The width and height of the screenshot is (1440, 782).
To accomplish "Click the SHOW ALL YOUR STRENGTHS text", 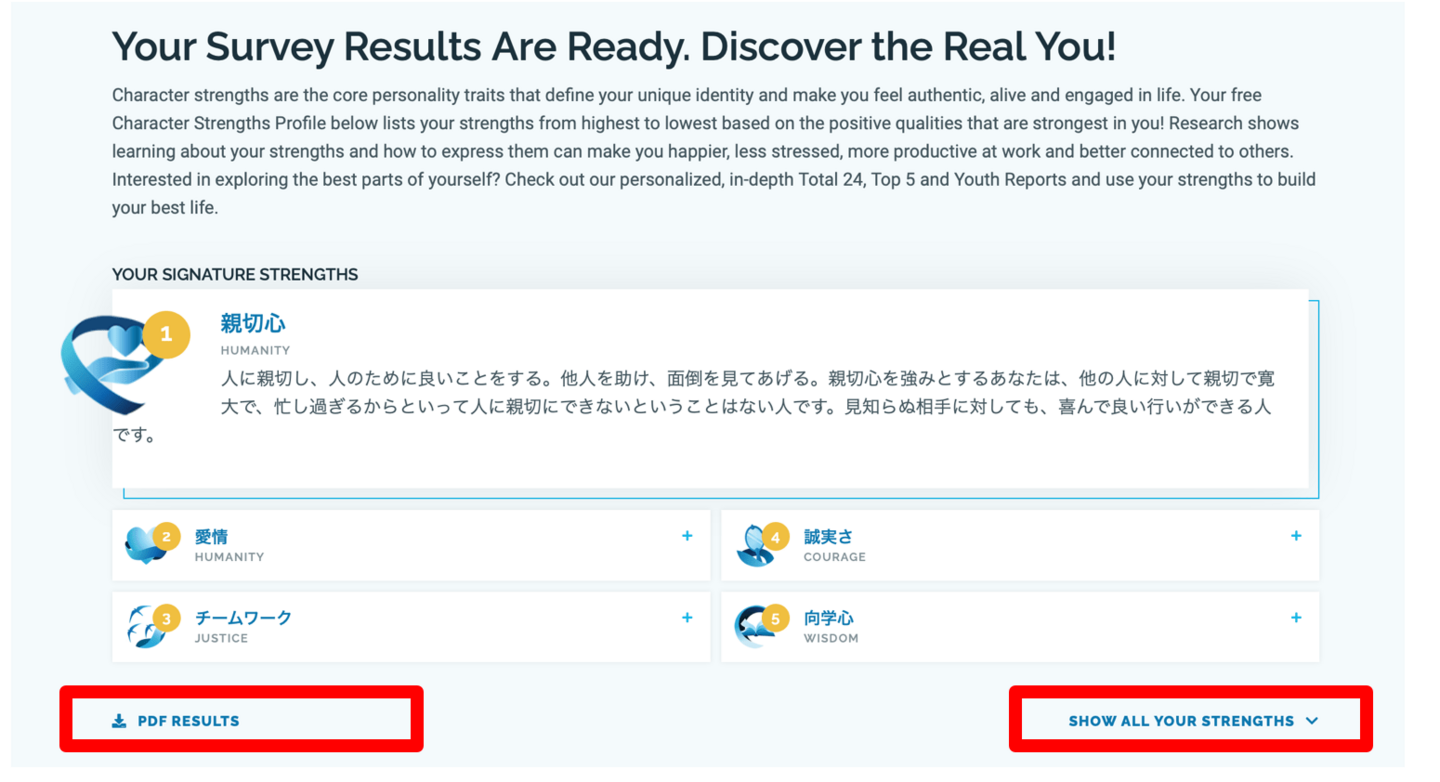I will pyautogui.click(x=1181, y=721).
